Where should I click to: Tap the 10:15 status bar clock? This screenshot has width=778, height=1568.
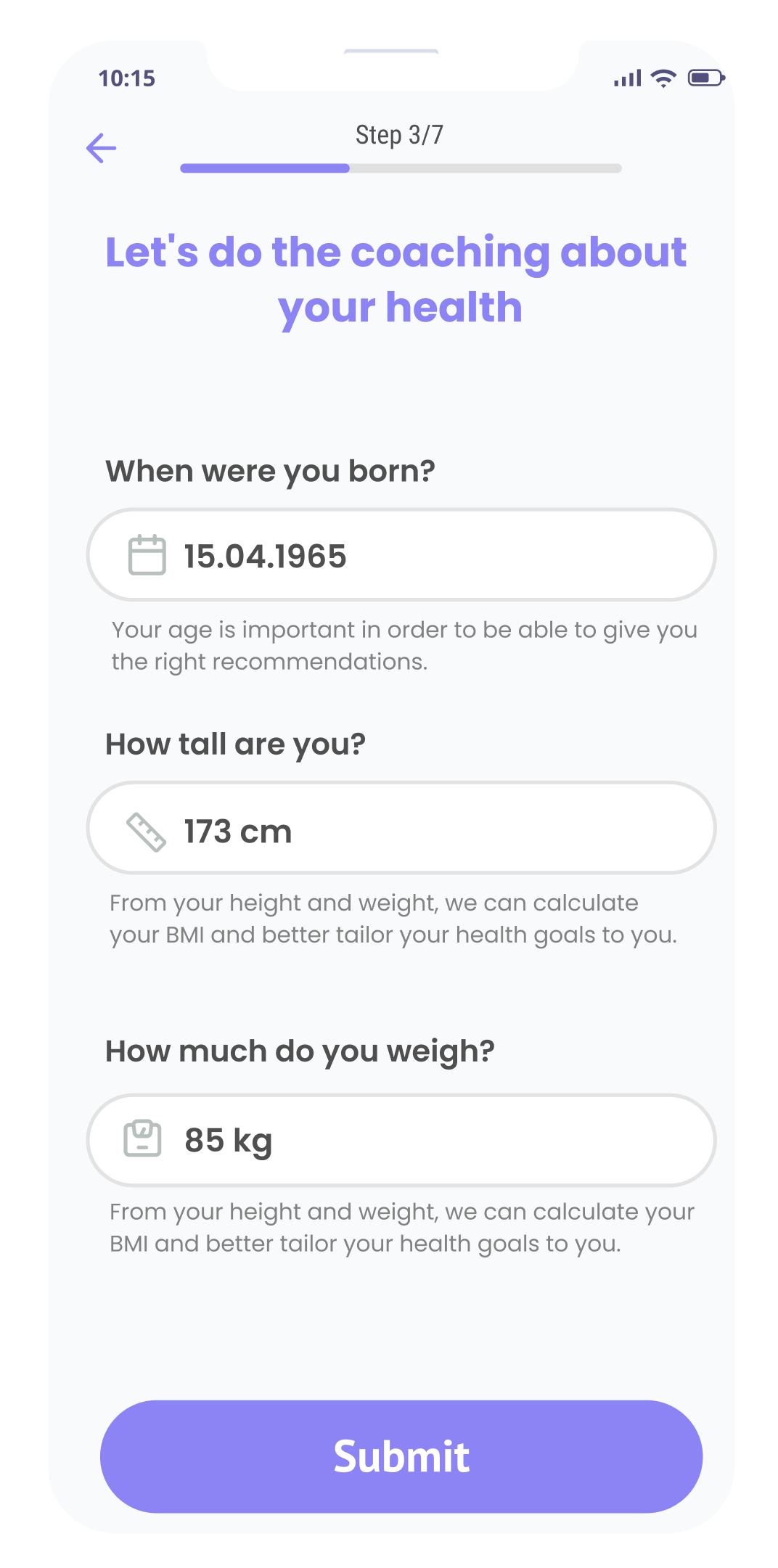tap(127, 78)
